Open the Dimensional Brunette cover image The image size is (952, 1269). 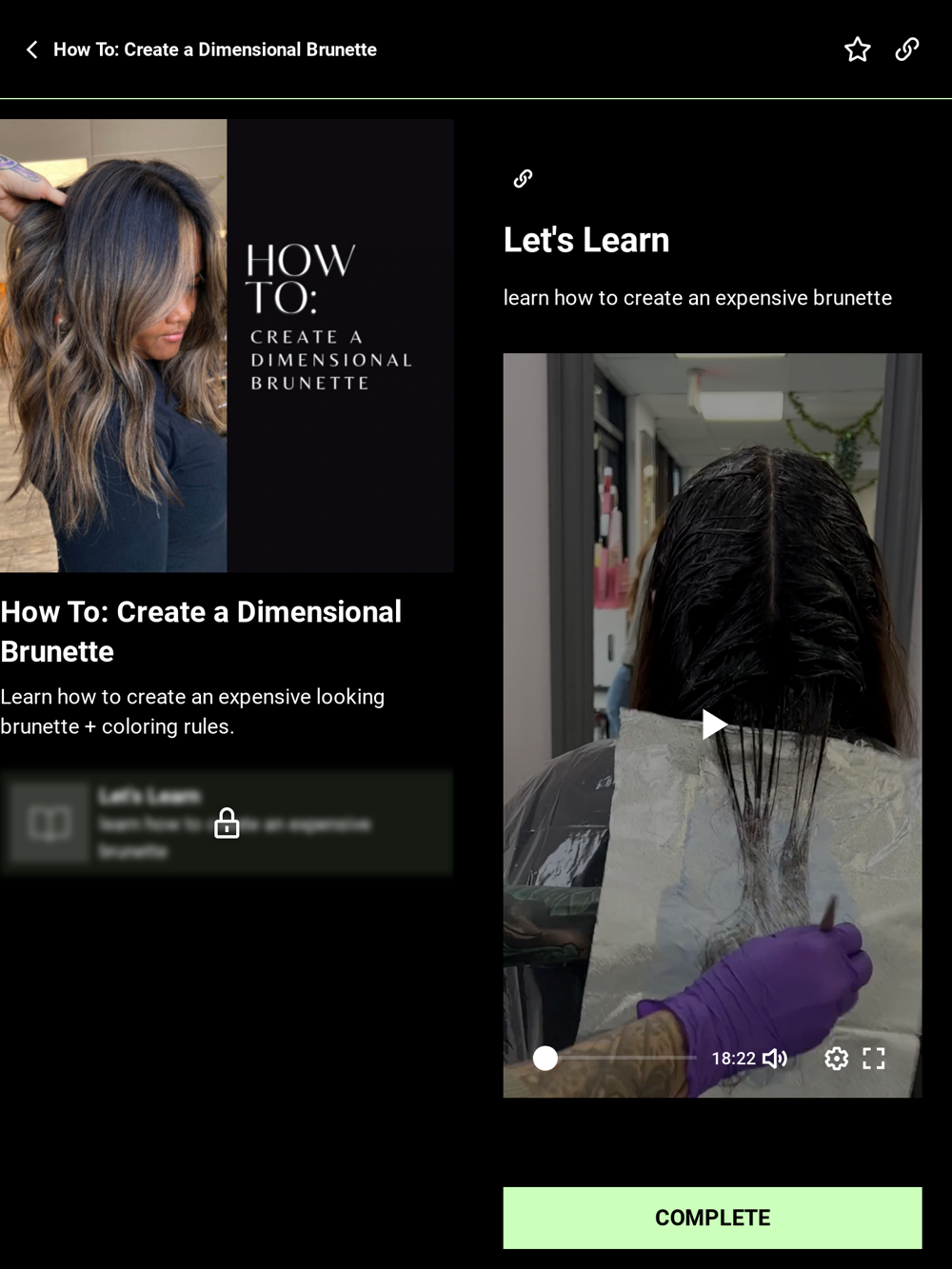click(x=227, y=346)
